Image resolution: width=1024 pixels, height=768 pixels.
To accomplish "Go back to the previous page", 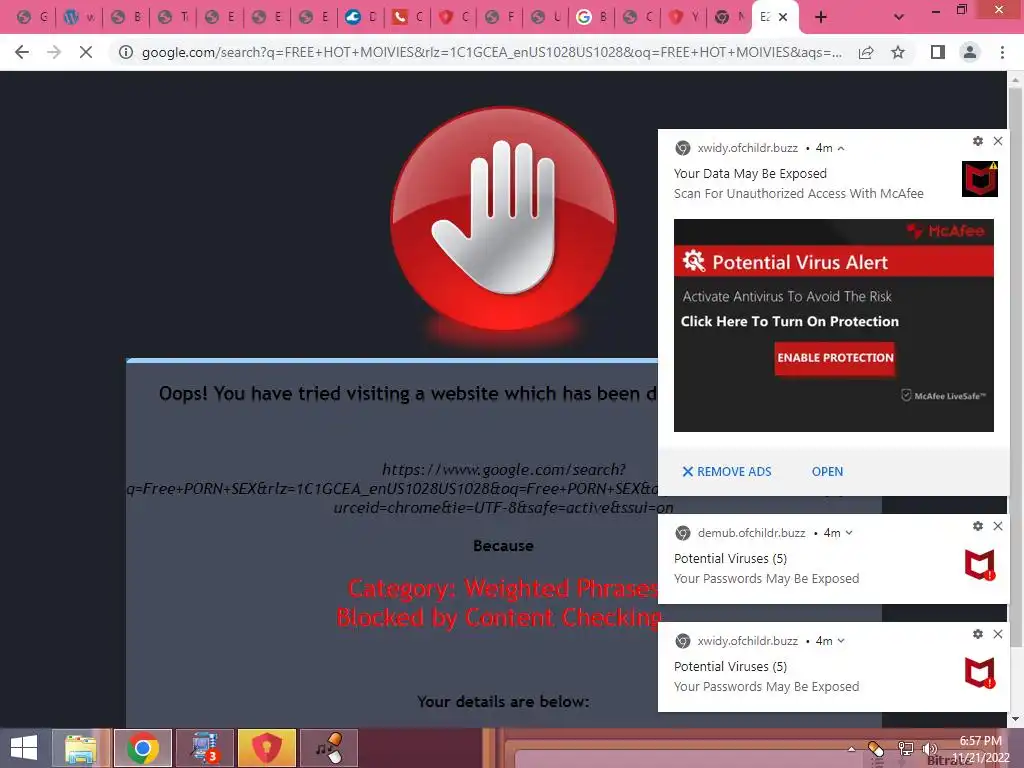I will pos(22,52).
